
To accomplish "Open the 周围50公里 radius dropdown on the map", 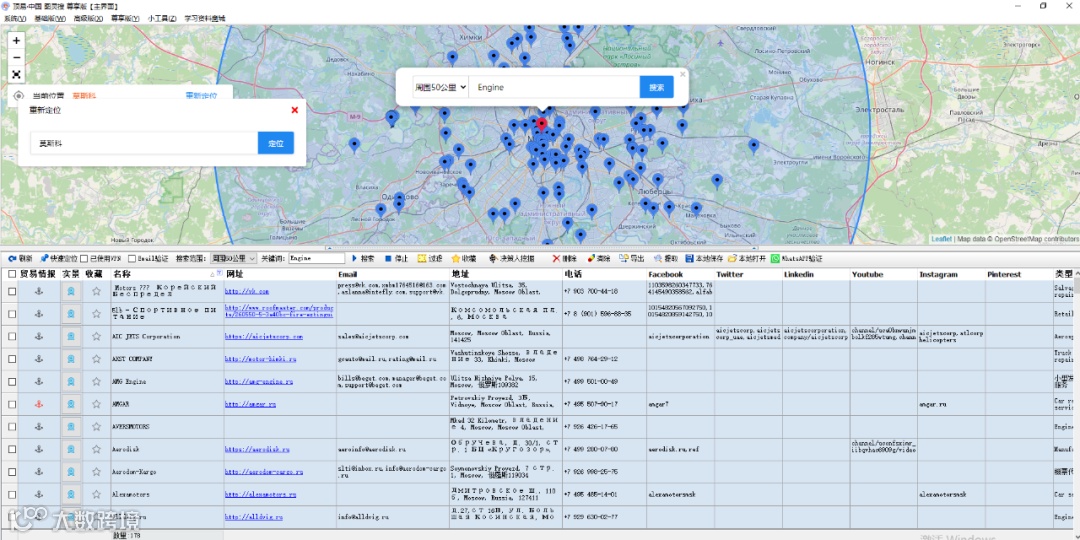I will point(441,87).
